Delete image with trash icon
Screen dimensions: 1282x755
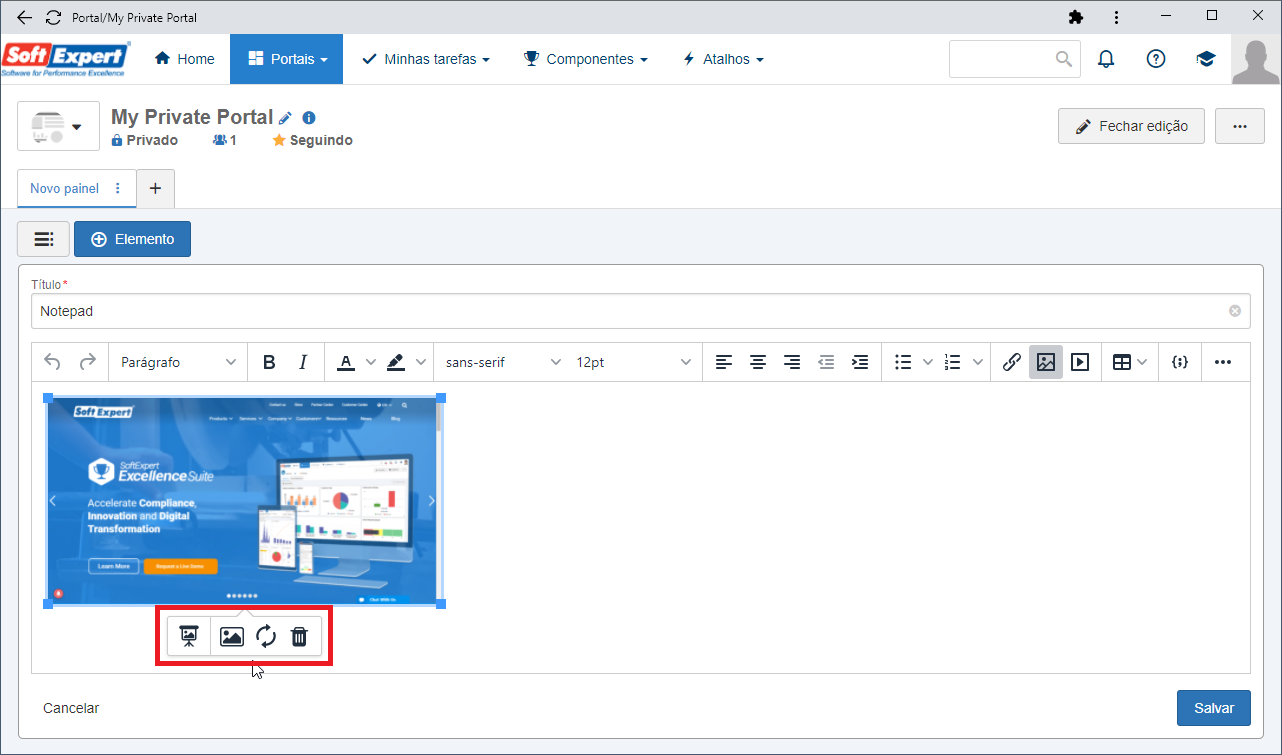(x=299, y=636)
